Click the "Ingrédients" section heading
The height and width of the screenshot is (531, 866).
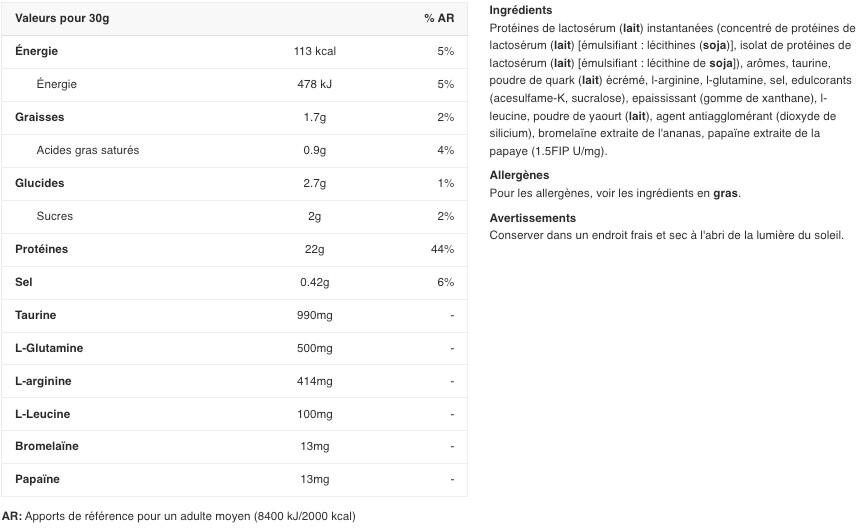(520, 10)
